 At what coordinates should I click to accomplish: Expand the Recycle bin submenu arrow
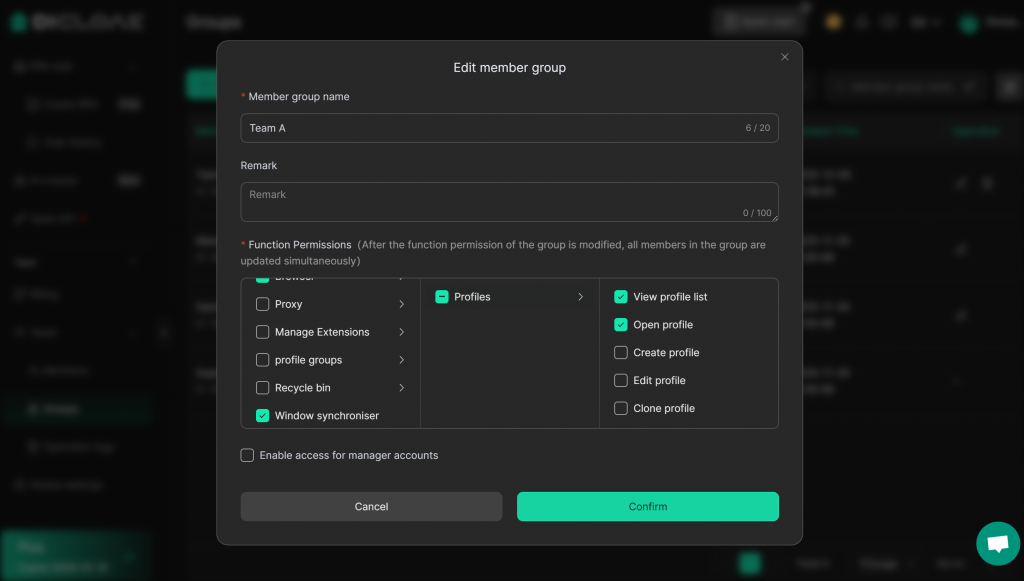402,388
